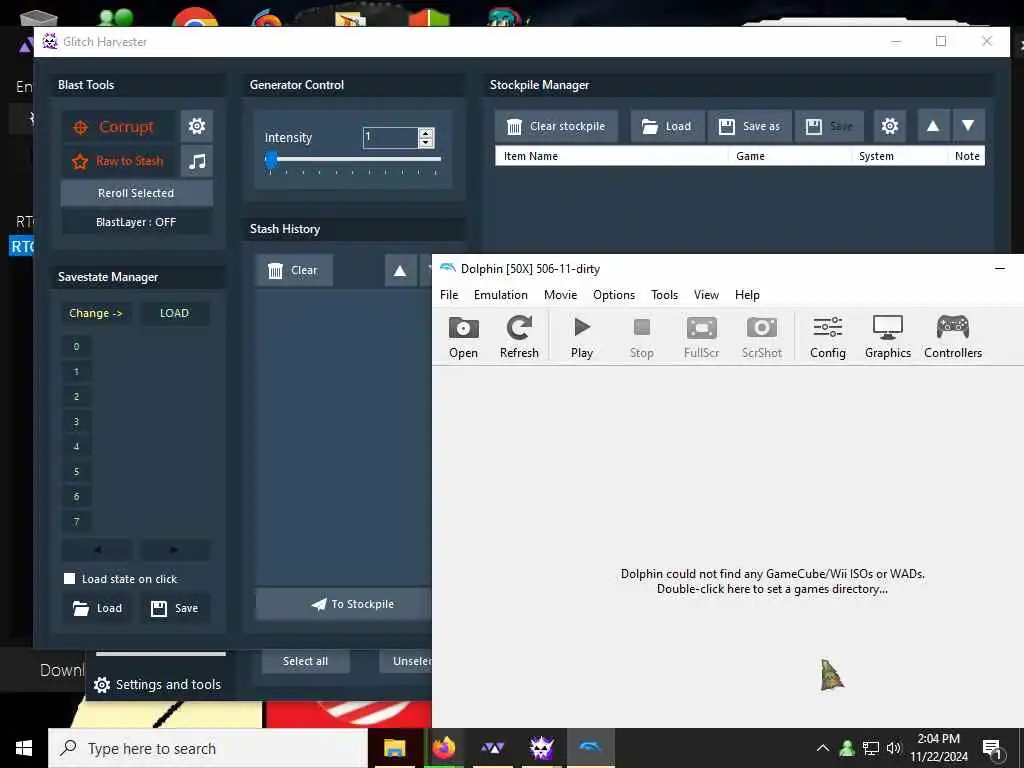
Task: Load a stockpile in Stockpile Manager
Action: 667,126
